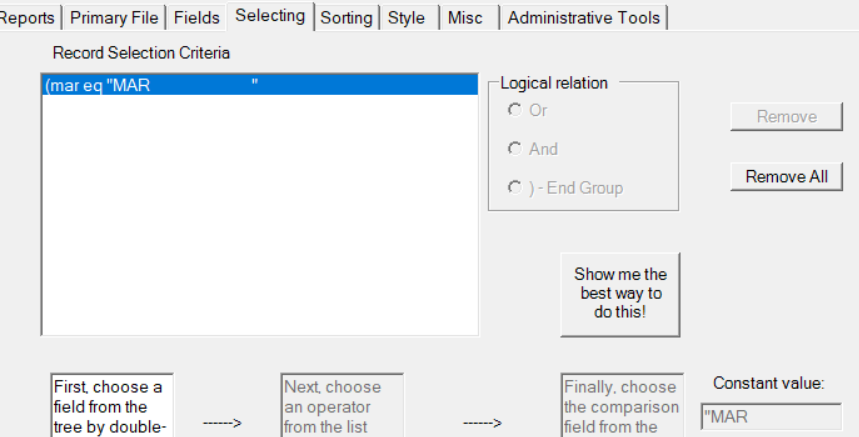Open the Primary File tab

coord(114,18)
